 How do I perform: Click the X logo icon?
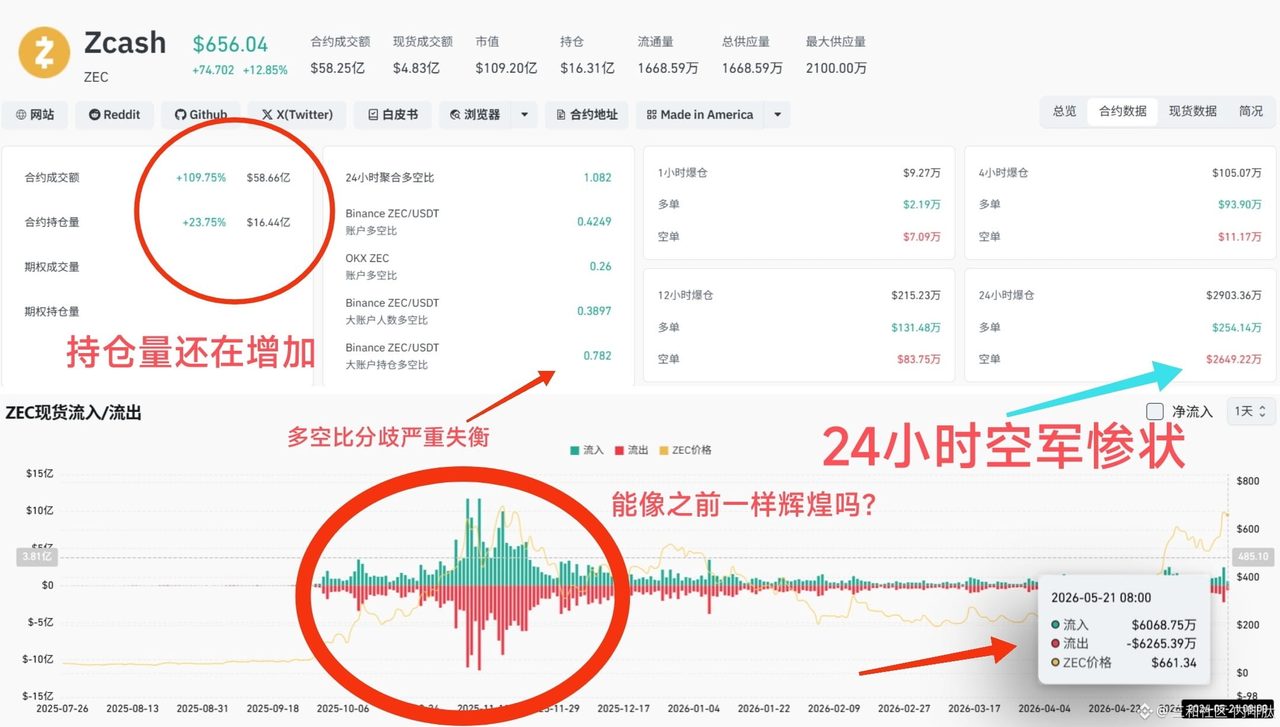(267, 115)
